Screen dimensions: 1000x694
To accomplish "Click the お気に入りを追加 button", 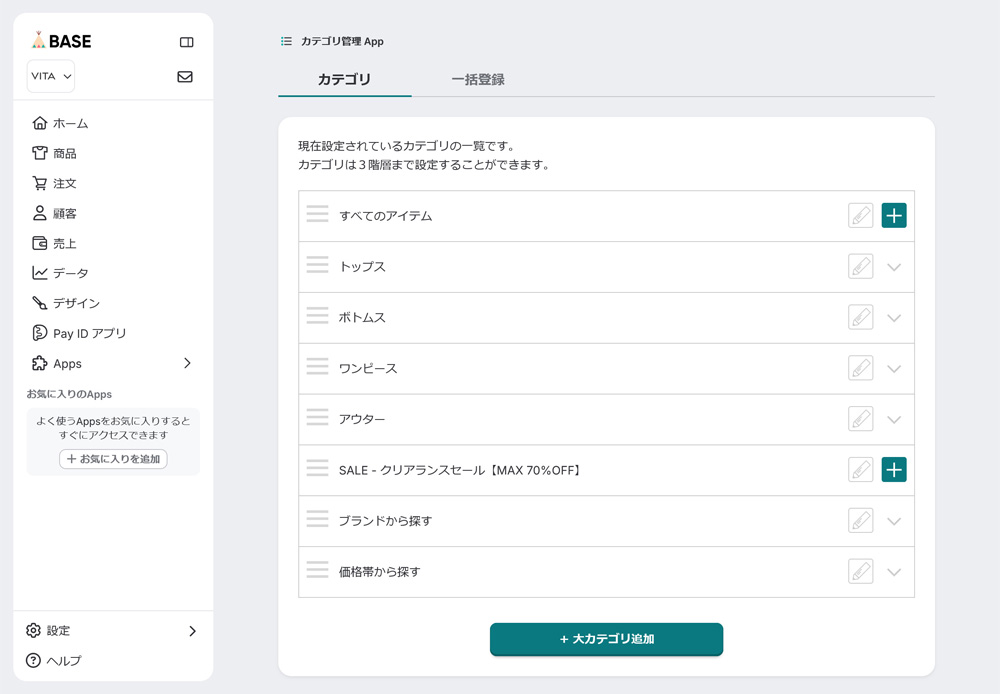I will [113, 459].
